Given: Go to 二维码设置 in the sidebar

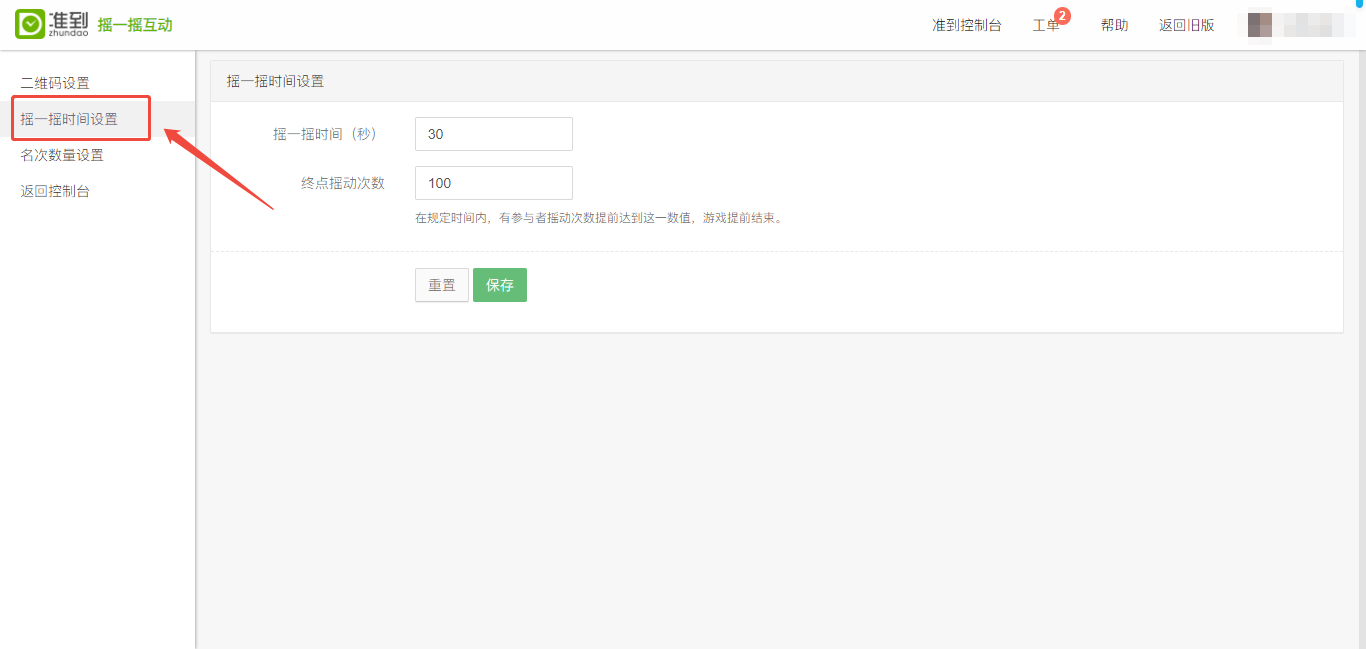Looking at the screenshot, I should 55,83.
